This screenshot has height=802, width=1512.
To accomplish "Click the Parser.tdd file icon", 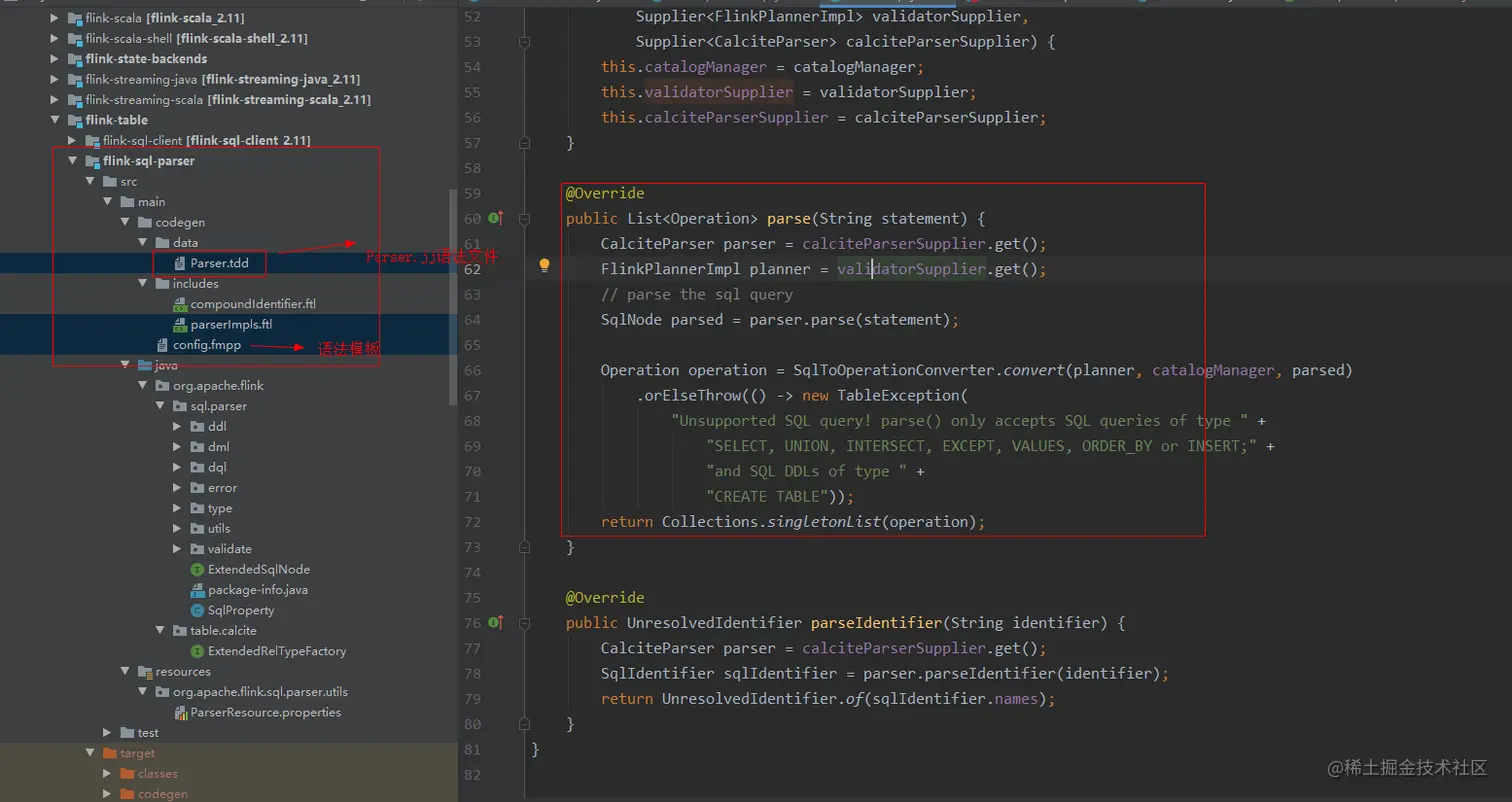I will pos(180,263).
